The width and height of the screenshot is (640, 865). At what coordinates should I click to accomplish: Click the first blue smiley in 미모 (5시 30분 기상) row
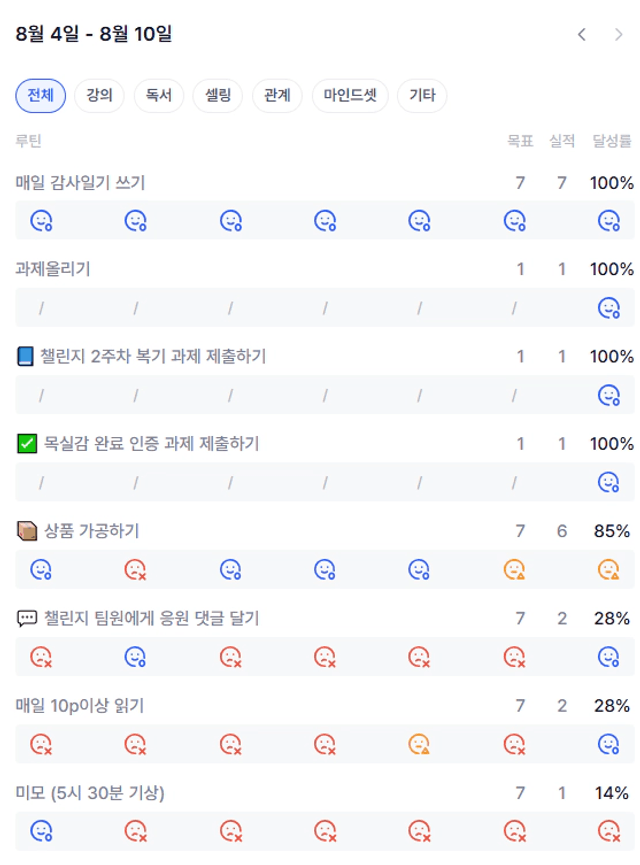(41, 831)
